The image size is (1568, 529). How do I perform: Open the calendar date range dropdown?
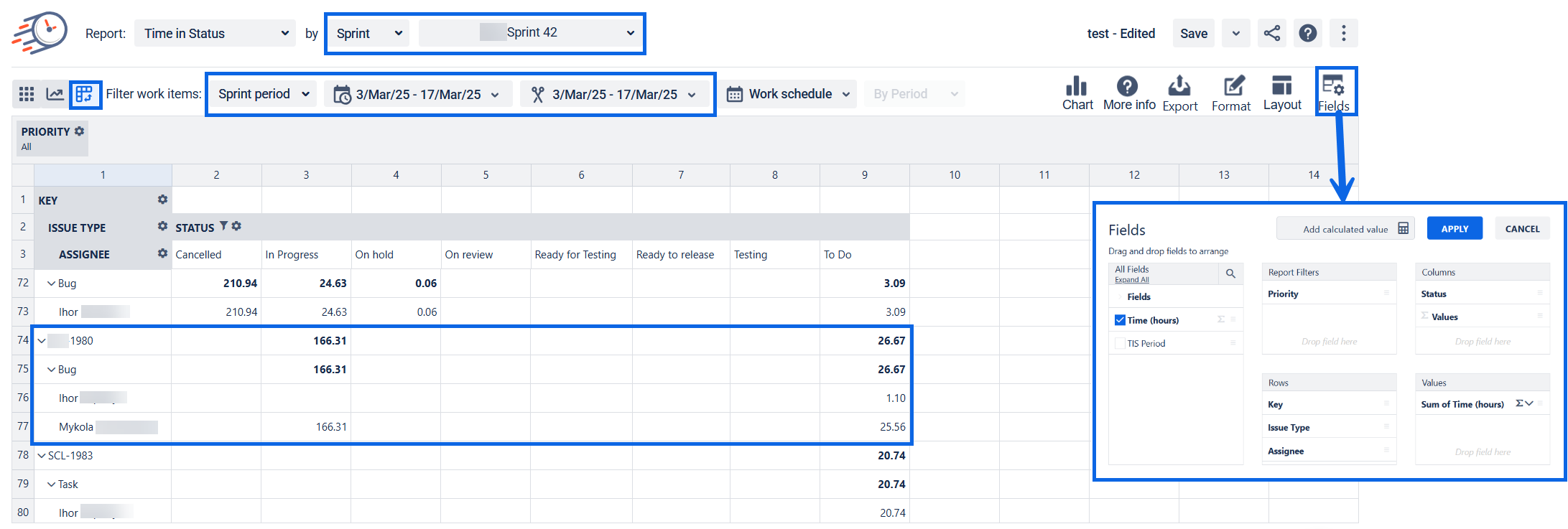coord(418,94)
